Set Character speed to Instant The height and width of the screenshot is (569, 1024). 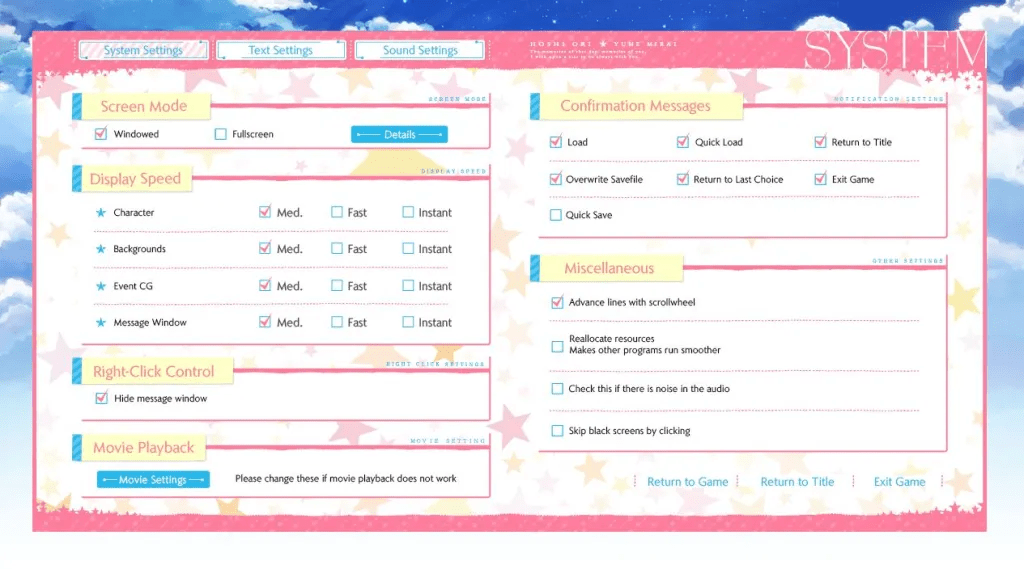click(x=408, y=212)
